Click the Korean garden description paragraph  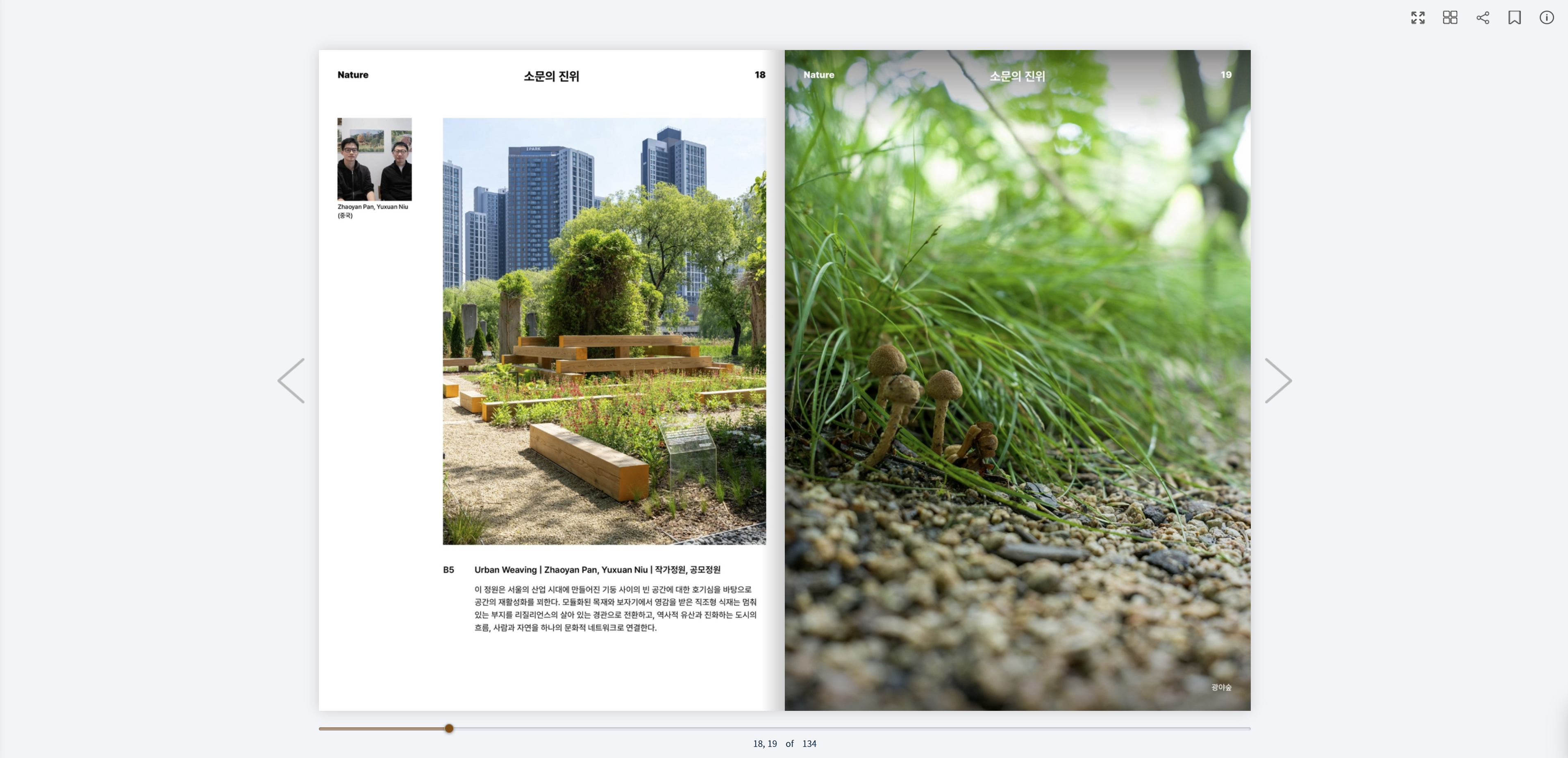point(616,608)
